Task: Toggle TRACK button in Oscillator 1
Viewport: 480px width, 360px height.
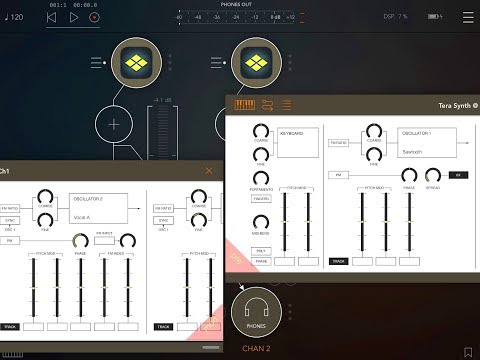Action: click(339, 261)
